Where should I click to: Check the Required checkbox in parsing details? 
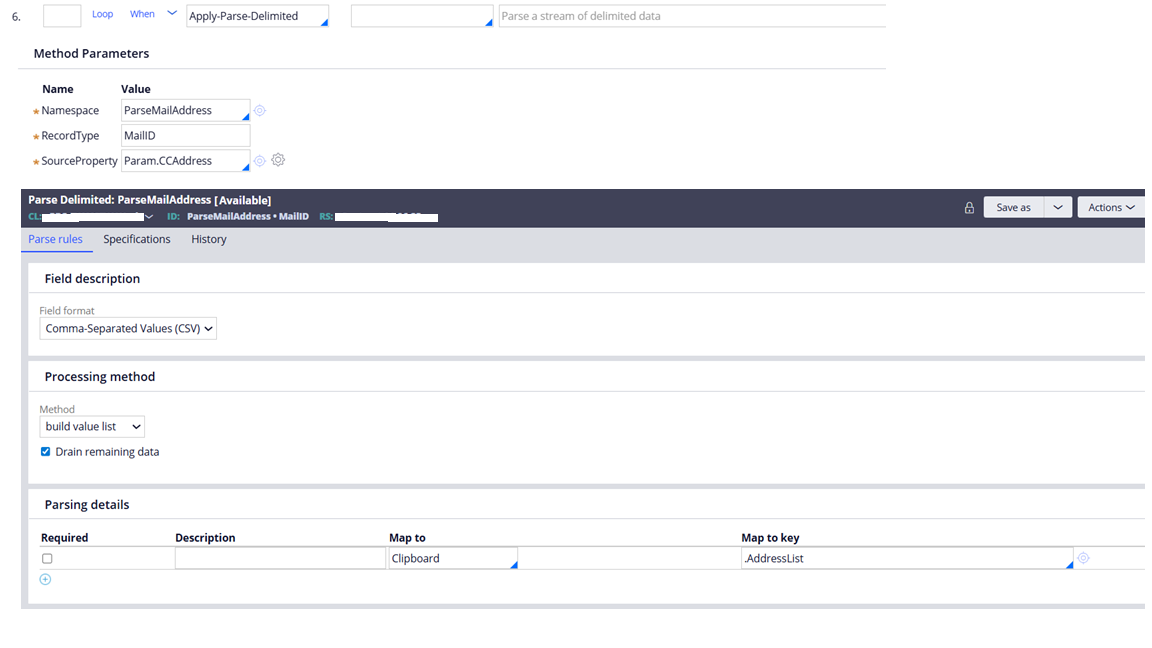point(47,559)
